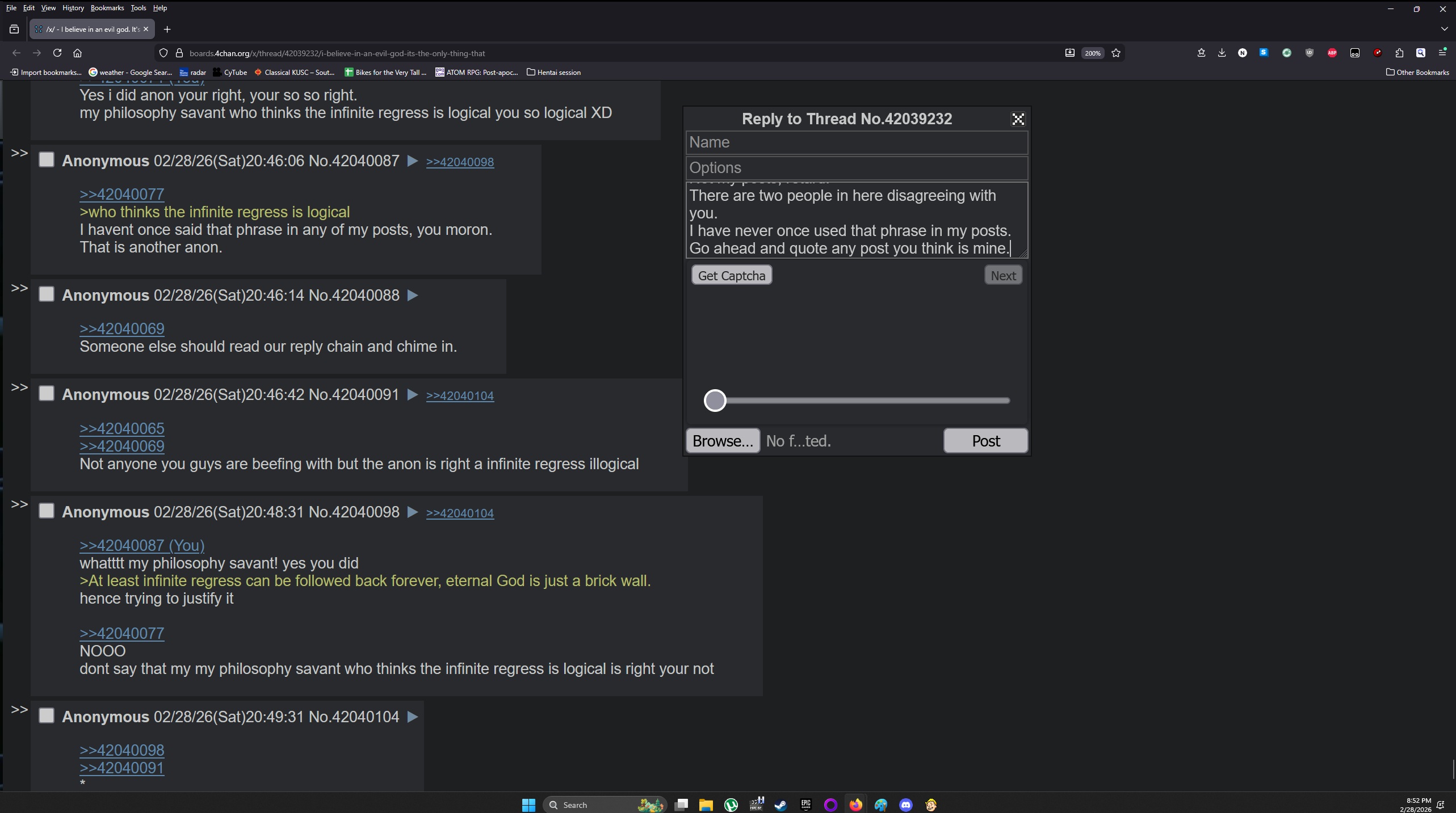Bookmark this page with the star icon
Viewport: 1456px width, 813px height.
1116,53
